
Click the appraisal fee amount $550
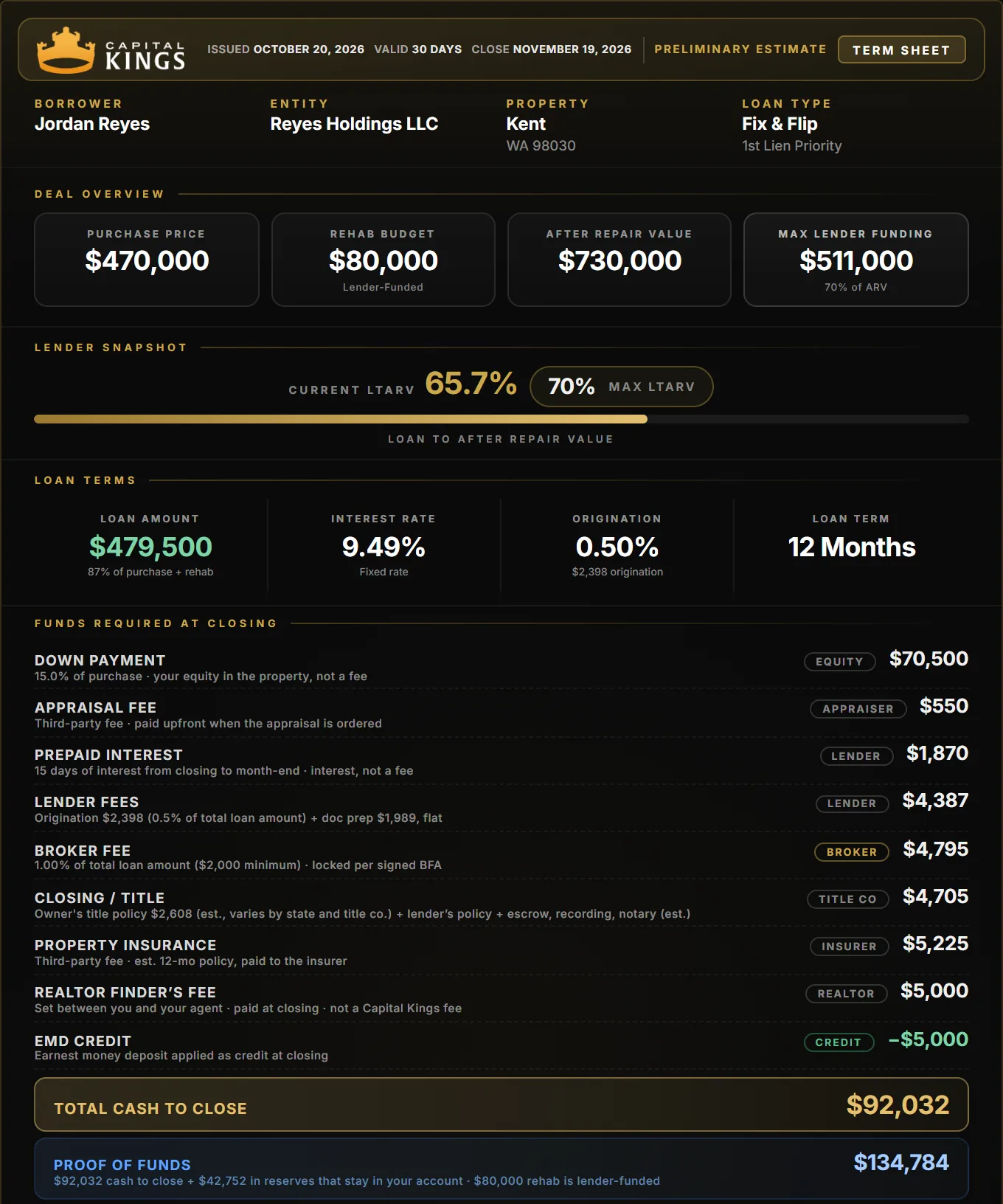click(944, 706)
